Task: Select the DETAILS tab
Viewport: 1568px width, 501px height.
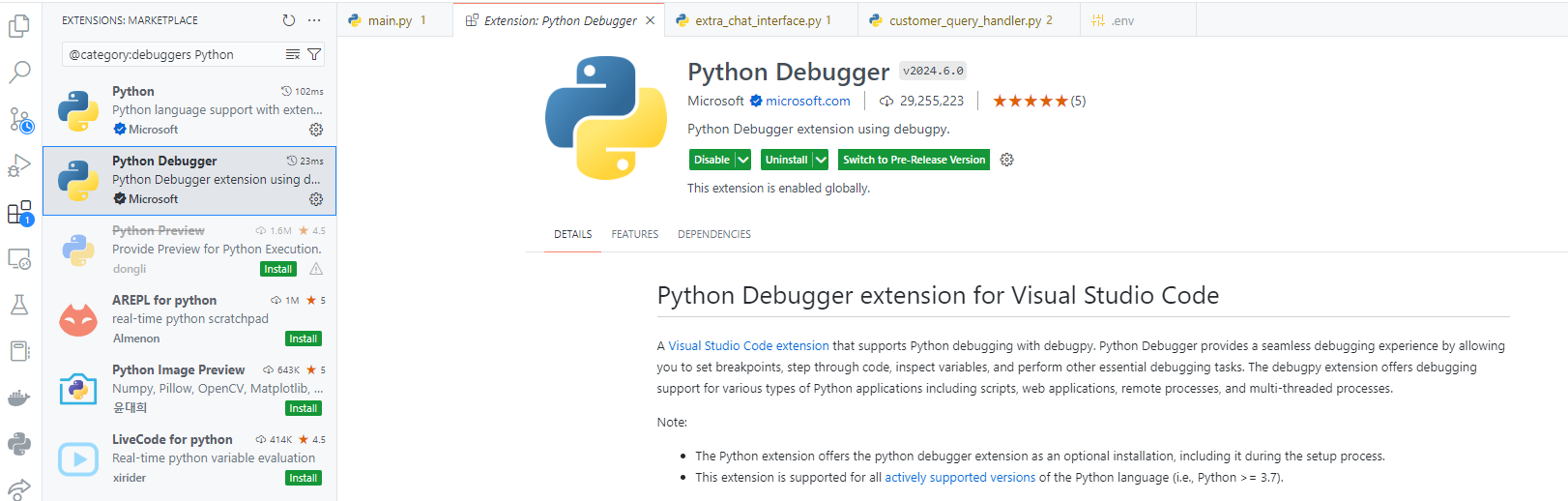Action: [x=572, y=234]
